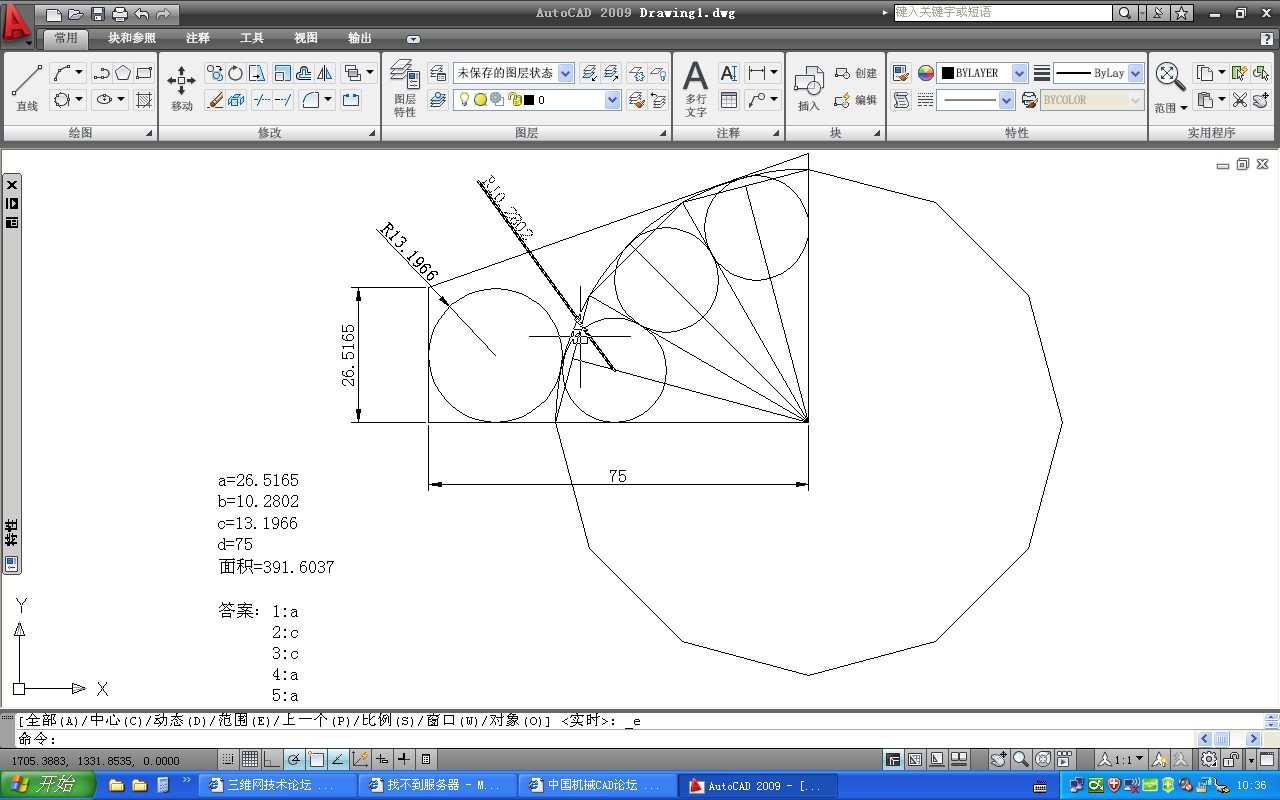Pick the Scale tool
The image size is (1280, 800).
point(282,73)
